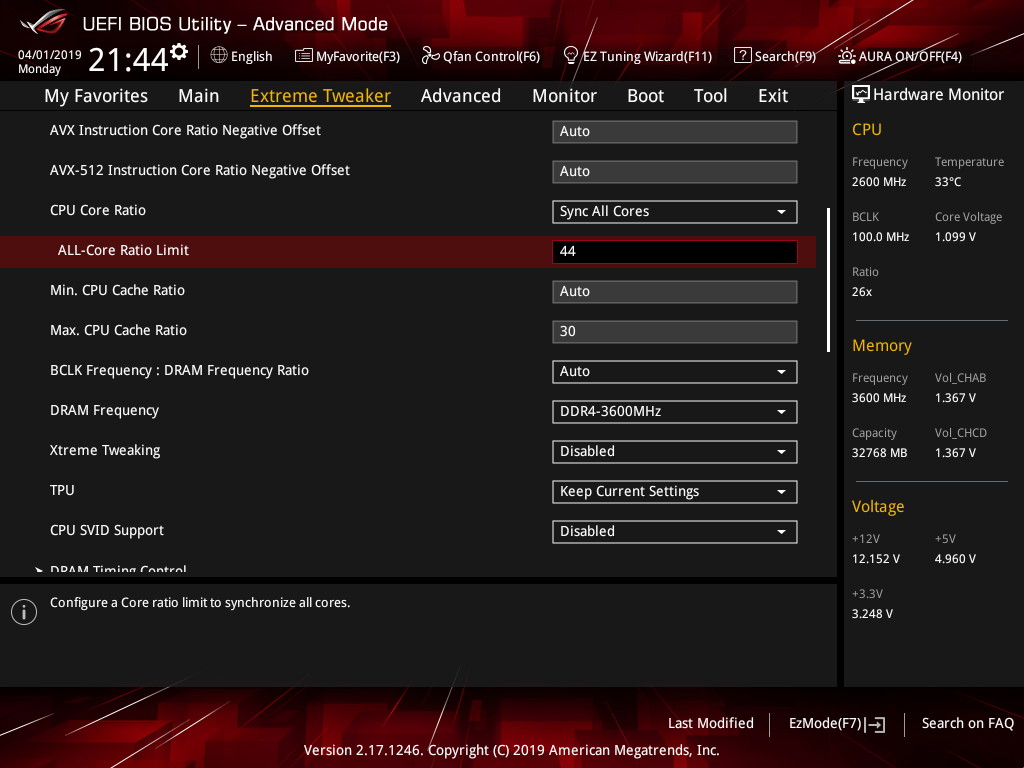Viewport: 1024px width, 768px height.
Task: Open the Monitor tab
Action: tap(564, 96)
